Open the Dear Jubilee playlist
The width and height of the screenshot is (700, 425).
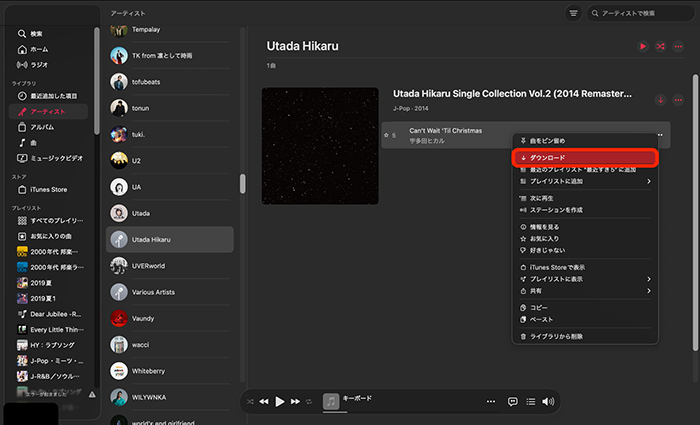(49, 314)
